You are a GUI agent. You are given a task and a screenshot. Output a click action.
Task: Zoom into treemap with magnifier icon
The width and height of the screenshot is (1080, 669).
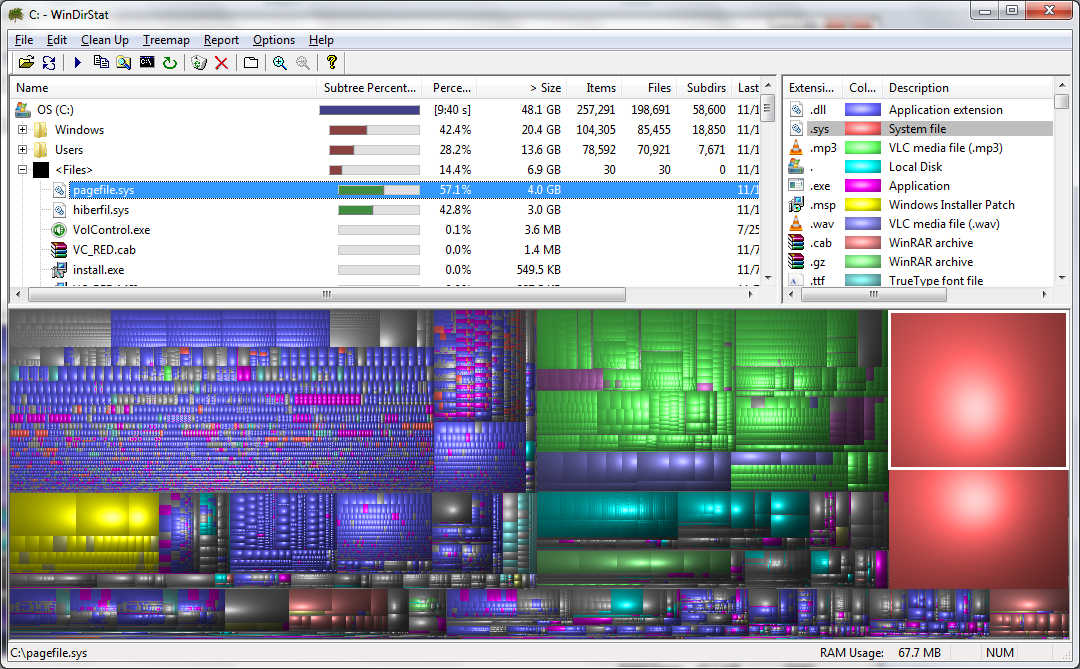[x=281, y=62]
